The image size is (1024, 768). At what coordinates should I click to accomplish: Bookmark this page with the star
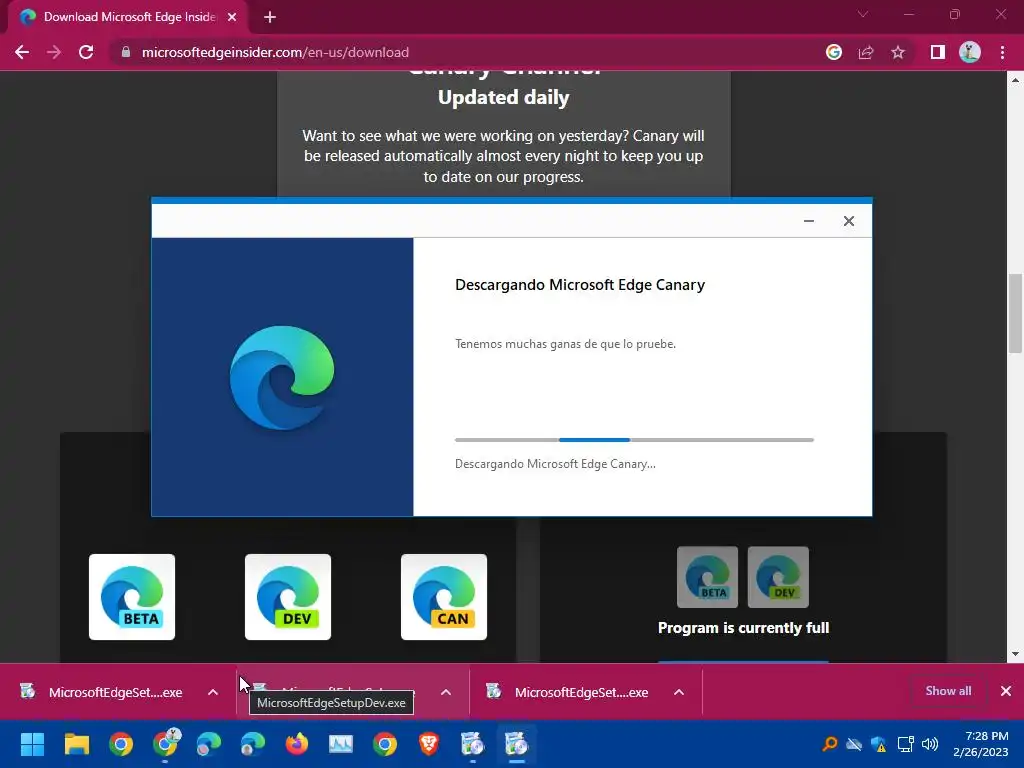pyautogui.click(x=898, y=52)
